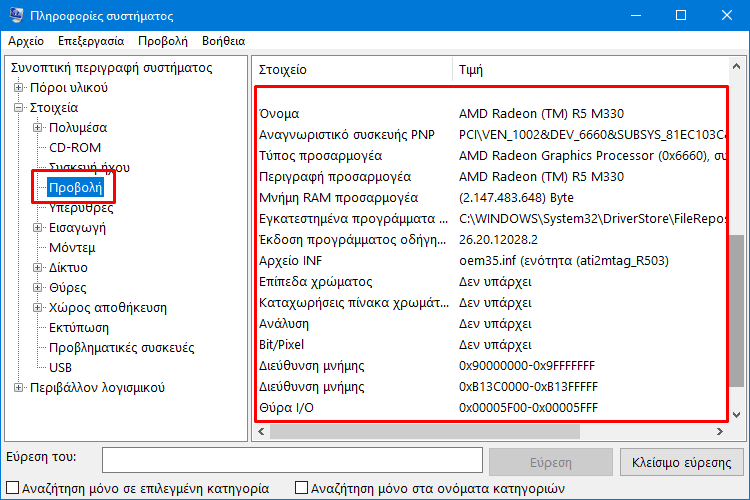Maximize the Πληροφορίες συστήματος window
750x500 pixels.
point(681,15)
